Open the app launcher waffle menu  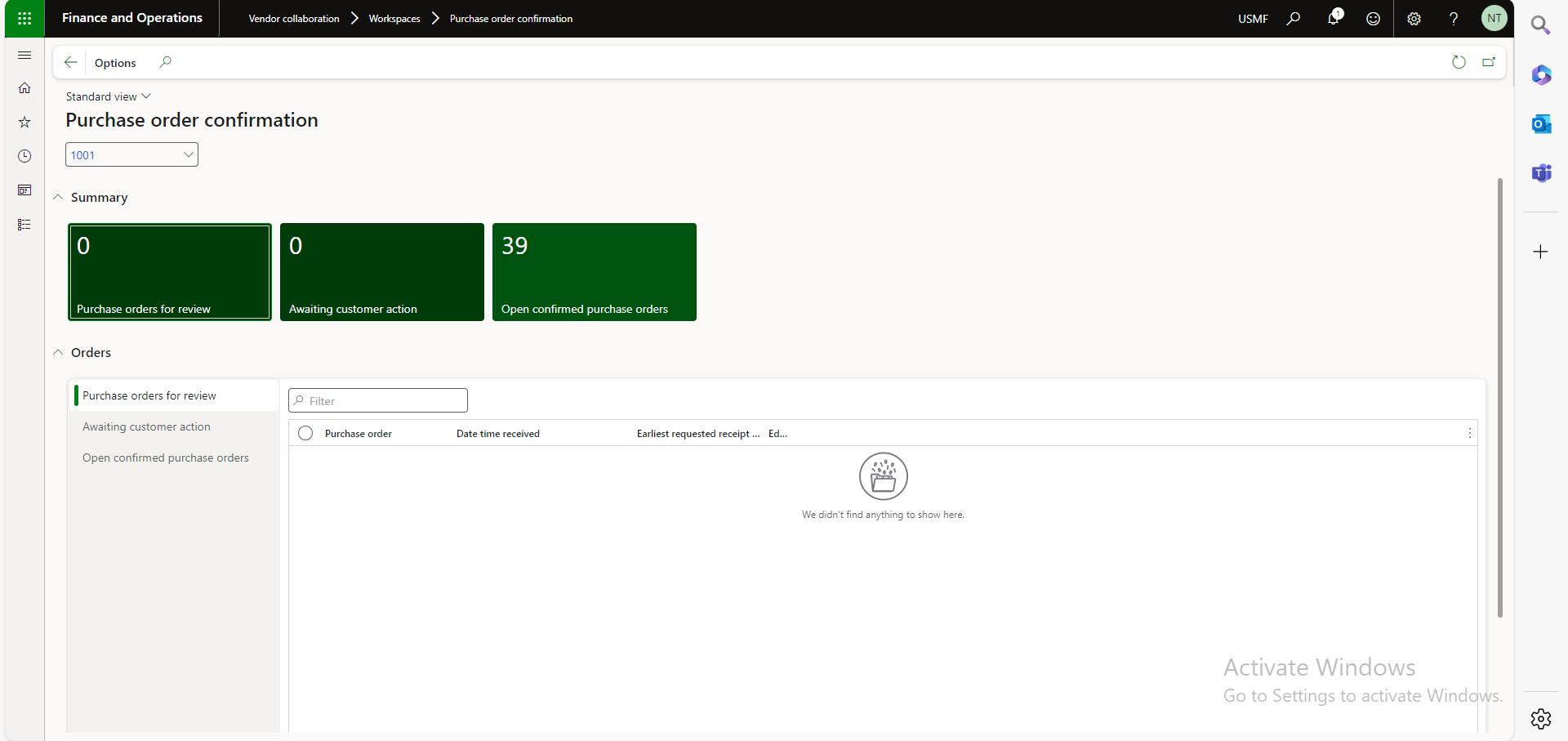pos(24,18)
